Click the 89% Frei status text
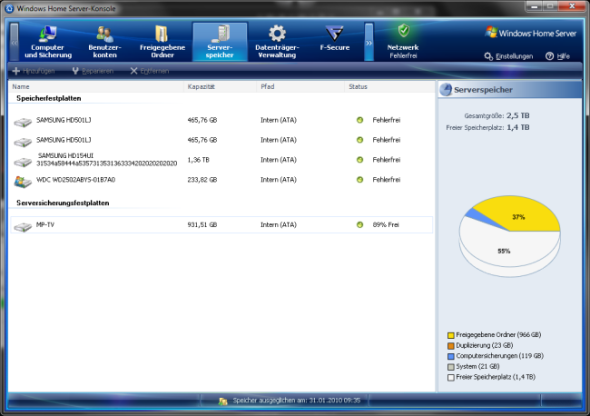 coord(386,225)
